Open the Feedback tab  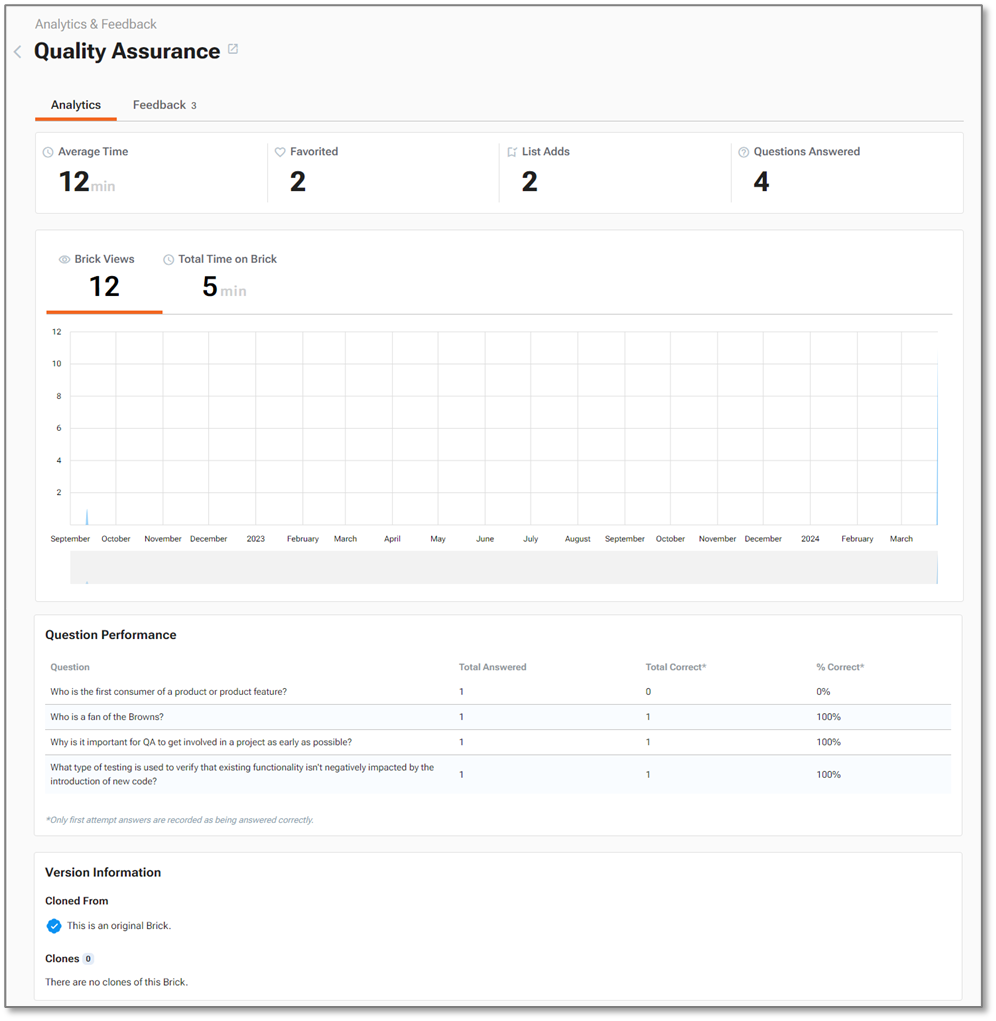click(x=160, y=105)
